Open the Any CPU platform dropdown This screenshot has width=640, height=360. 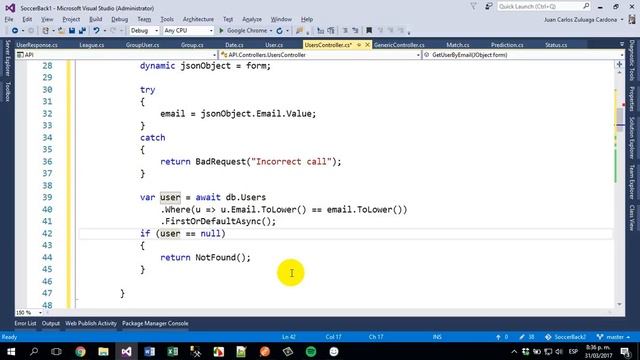point(188,31)
